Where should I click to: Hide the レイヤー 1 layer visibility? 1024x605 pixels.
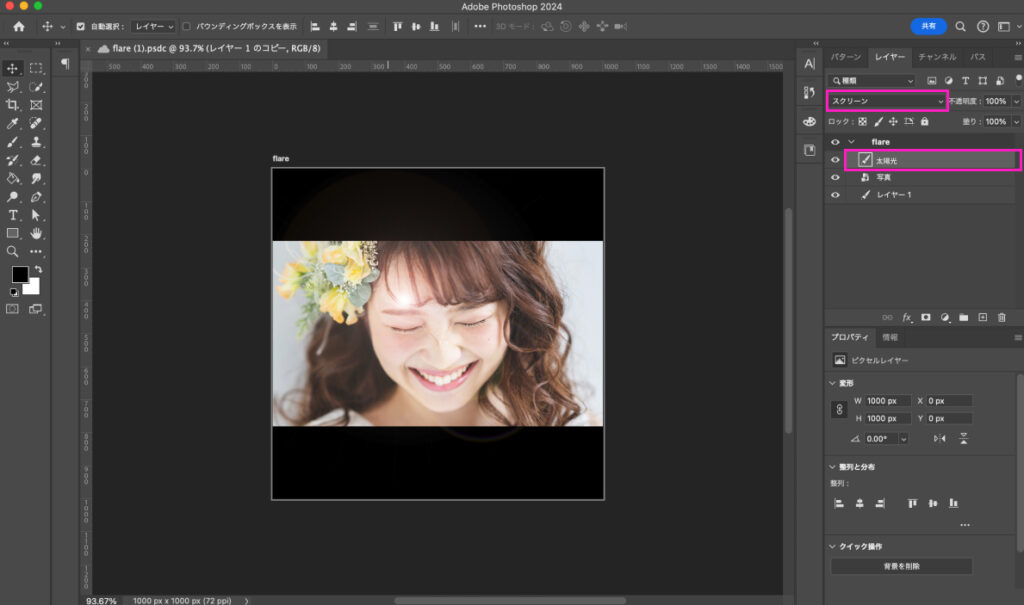[835, 195]
